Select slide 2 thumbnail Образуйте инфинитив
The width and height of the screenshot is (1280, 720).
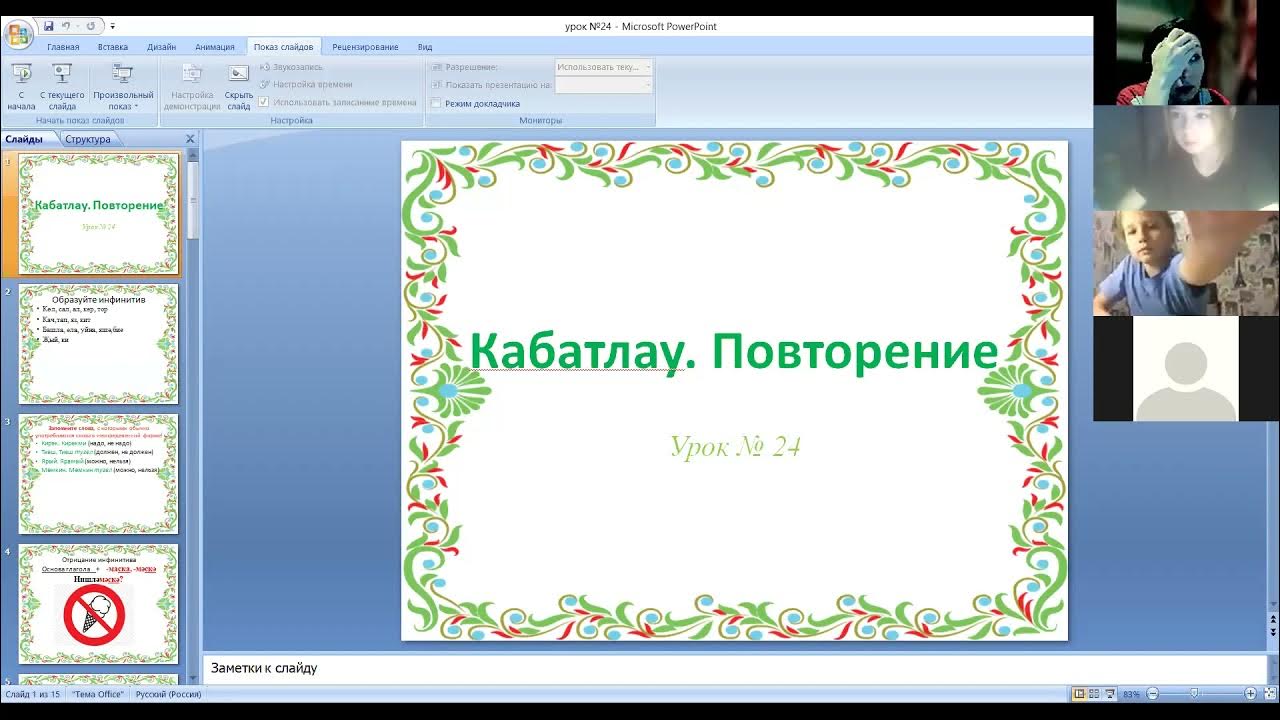click(x=98, y=344)
